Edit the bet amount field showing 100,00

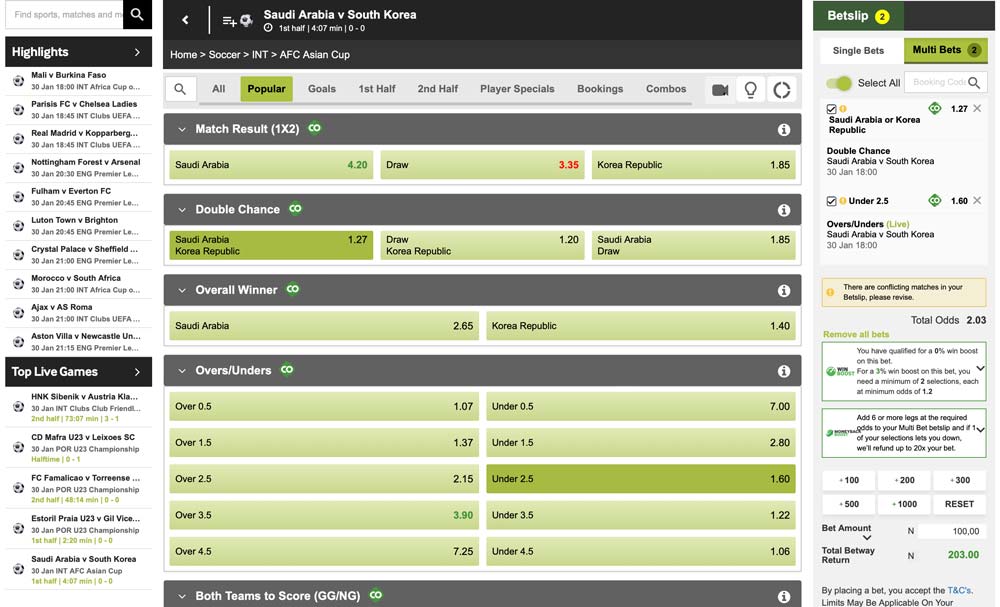(952, 531)
